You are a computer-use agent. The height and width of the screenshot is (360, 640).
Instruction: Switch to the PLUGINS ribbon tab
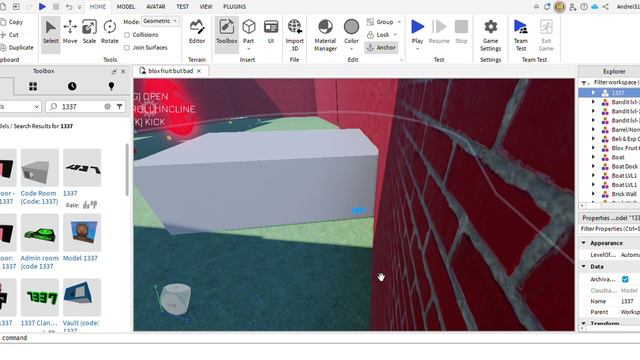pos(234,7)
